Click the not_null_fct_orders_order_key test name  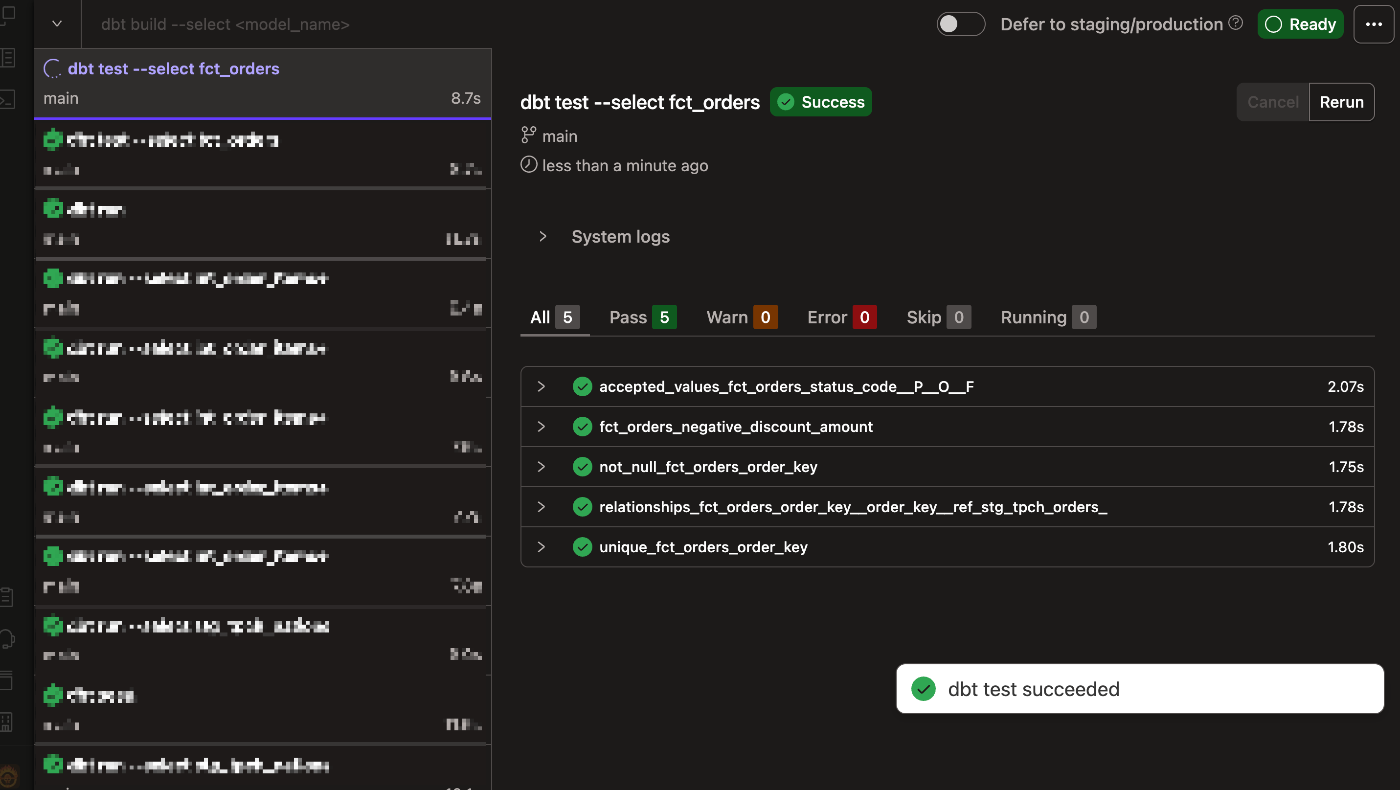(x=708, y=467)
